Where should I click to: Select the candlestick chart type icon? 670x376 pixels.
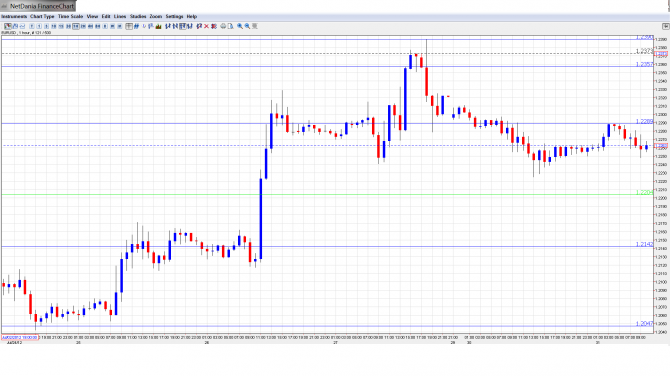8,26
